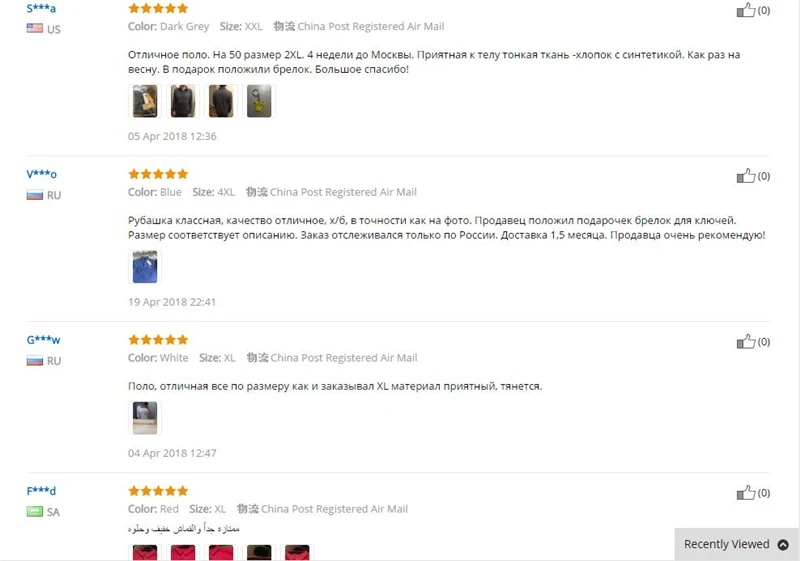Open third thumbnail showing shirt back

[x=221, y=101]
